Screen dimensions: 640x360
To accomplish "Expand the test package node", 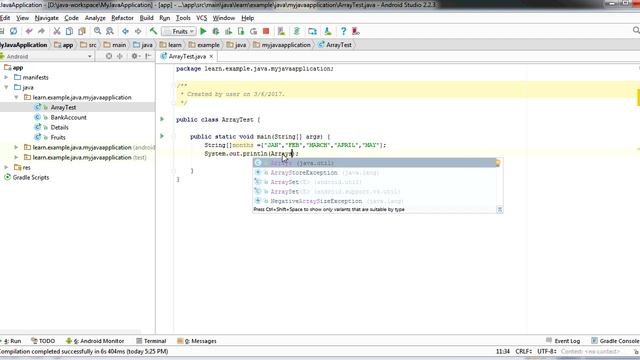I will click(x=16, y=157).
